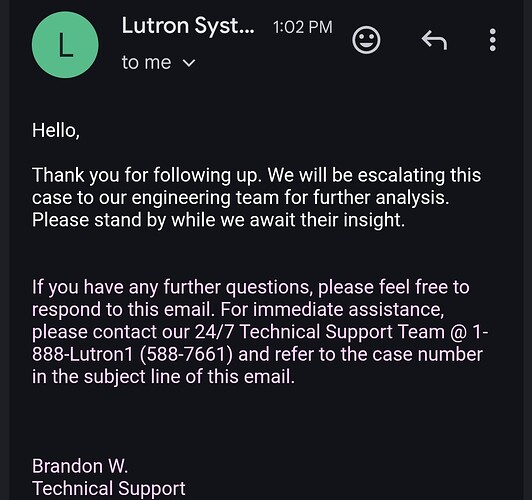
Task: Expand recipient details chevron beside 'to me'
Action: click(x=189, y=63)
